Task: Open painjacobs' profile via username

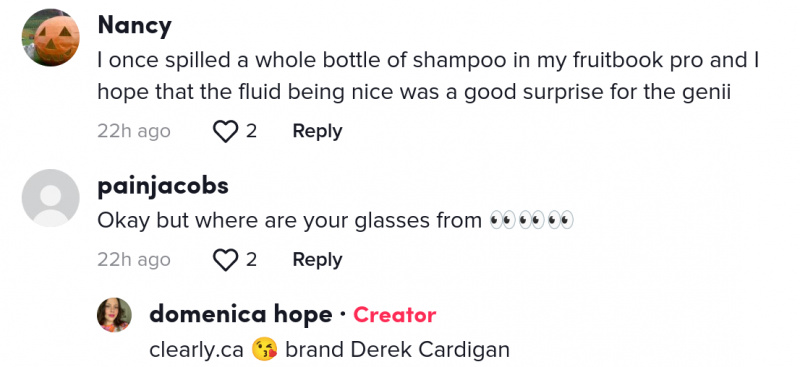Action: point(163,186)
